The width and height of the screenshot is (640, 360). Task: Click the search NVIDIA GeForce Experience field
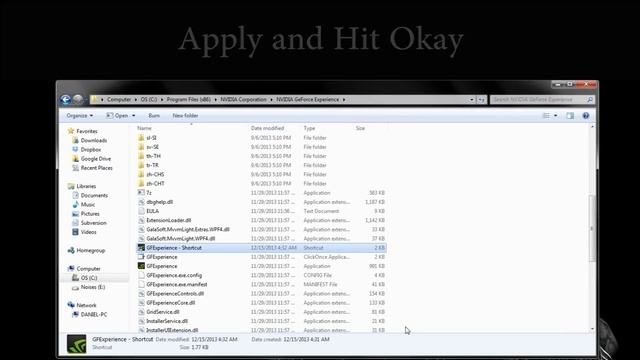click(542, 100)
